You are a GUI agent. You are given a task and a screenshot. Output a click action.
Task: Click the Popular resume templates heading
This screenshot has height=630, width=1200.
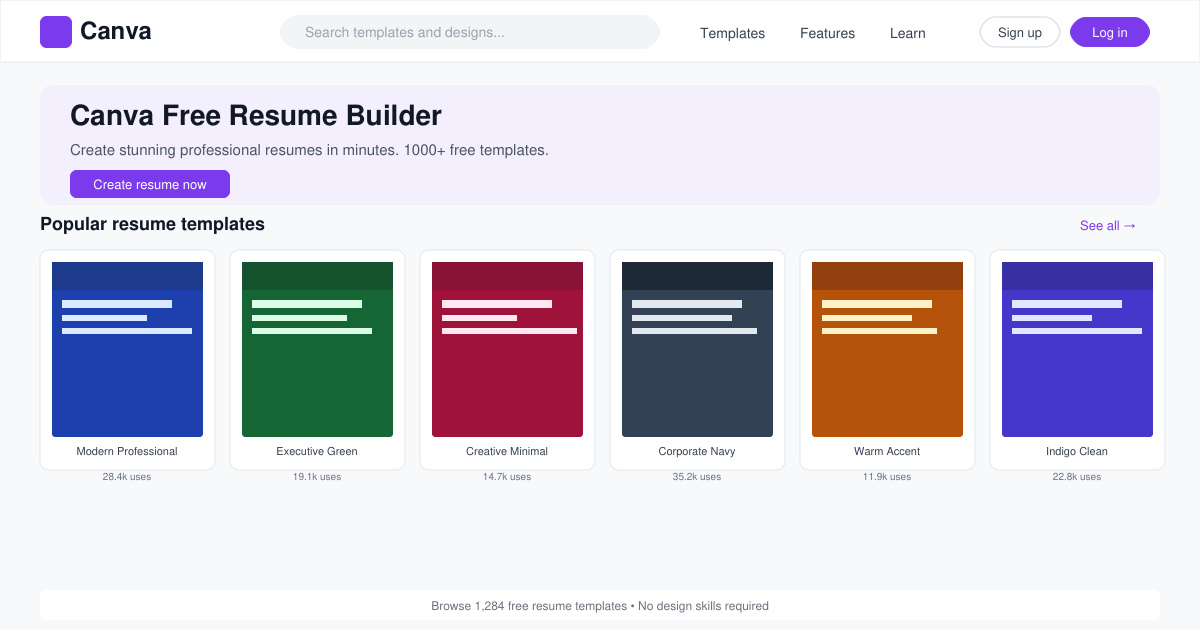[x=152, y=224]
